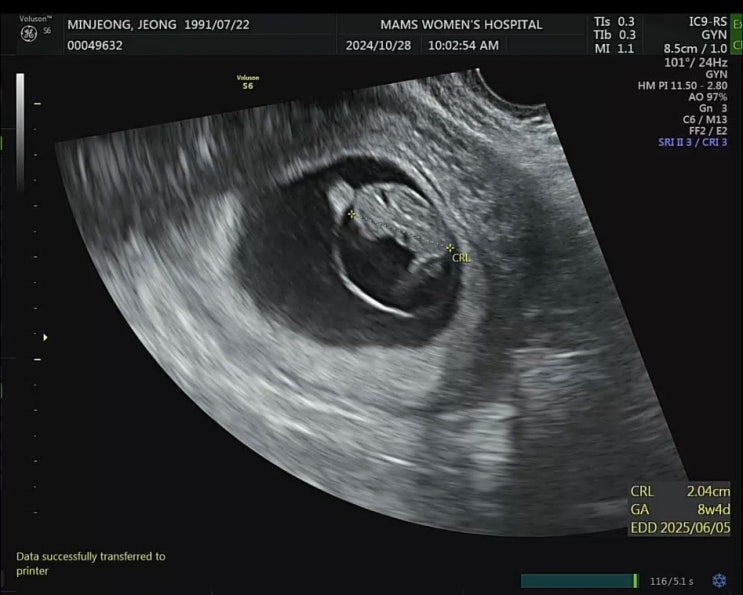This screenshot has width=743, height=595.
Task: Click the IC9-RS probe label
Action: 708,21
